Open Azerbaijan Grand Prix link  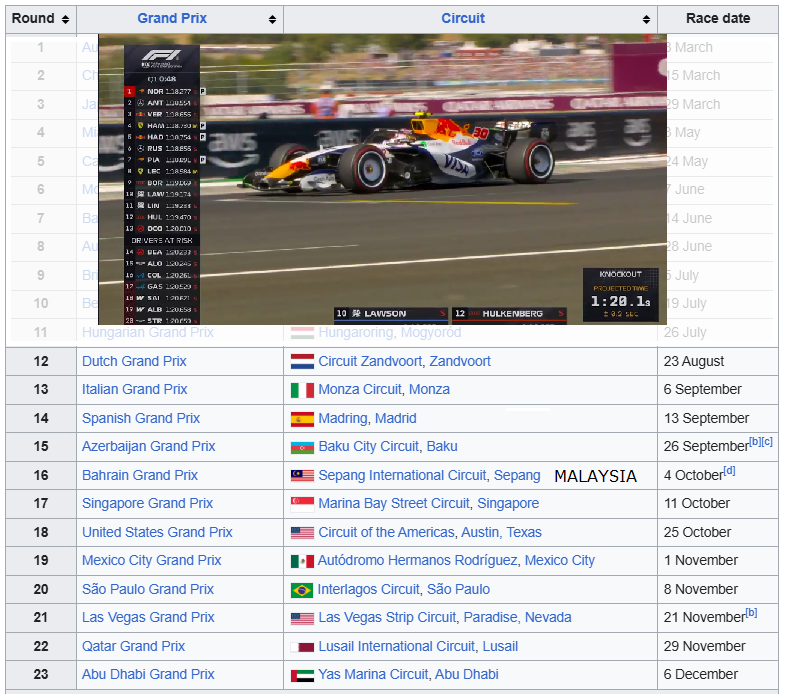(149, 447)
